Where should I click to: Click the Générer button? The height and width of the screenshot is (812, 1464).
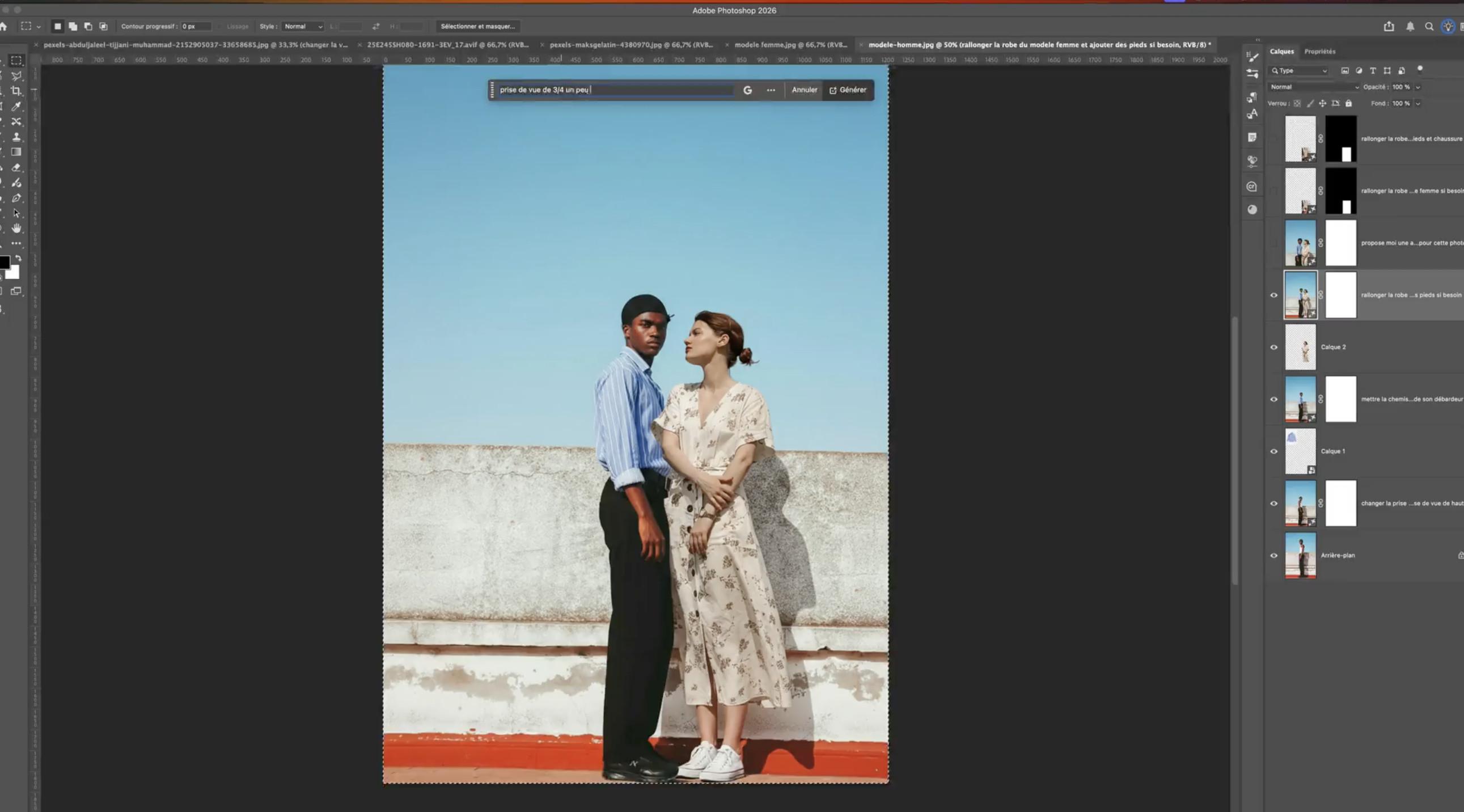847,90
